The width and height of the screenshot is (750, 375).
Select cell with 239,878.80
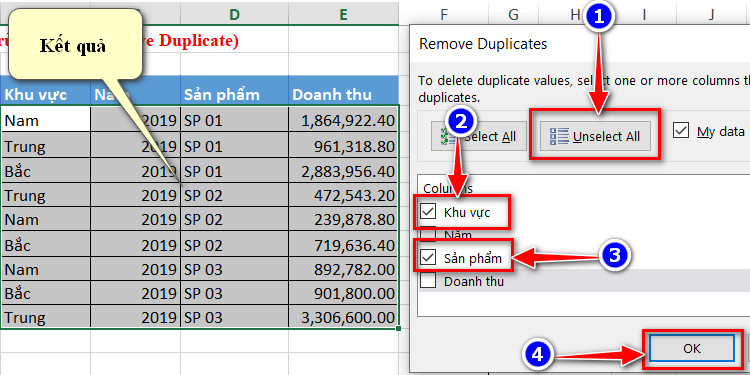343,220
